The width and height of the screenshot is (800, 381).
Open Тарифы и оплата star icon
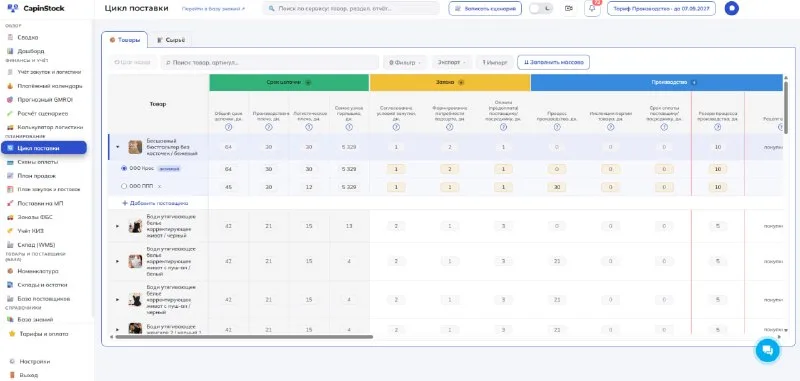pos(12,334)
